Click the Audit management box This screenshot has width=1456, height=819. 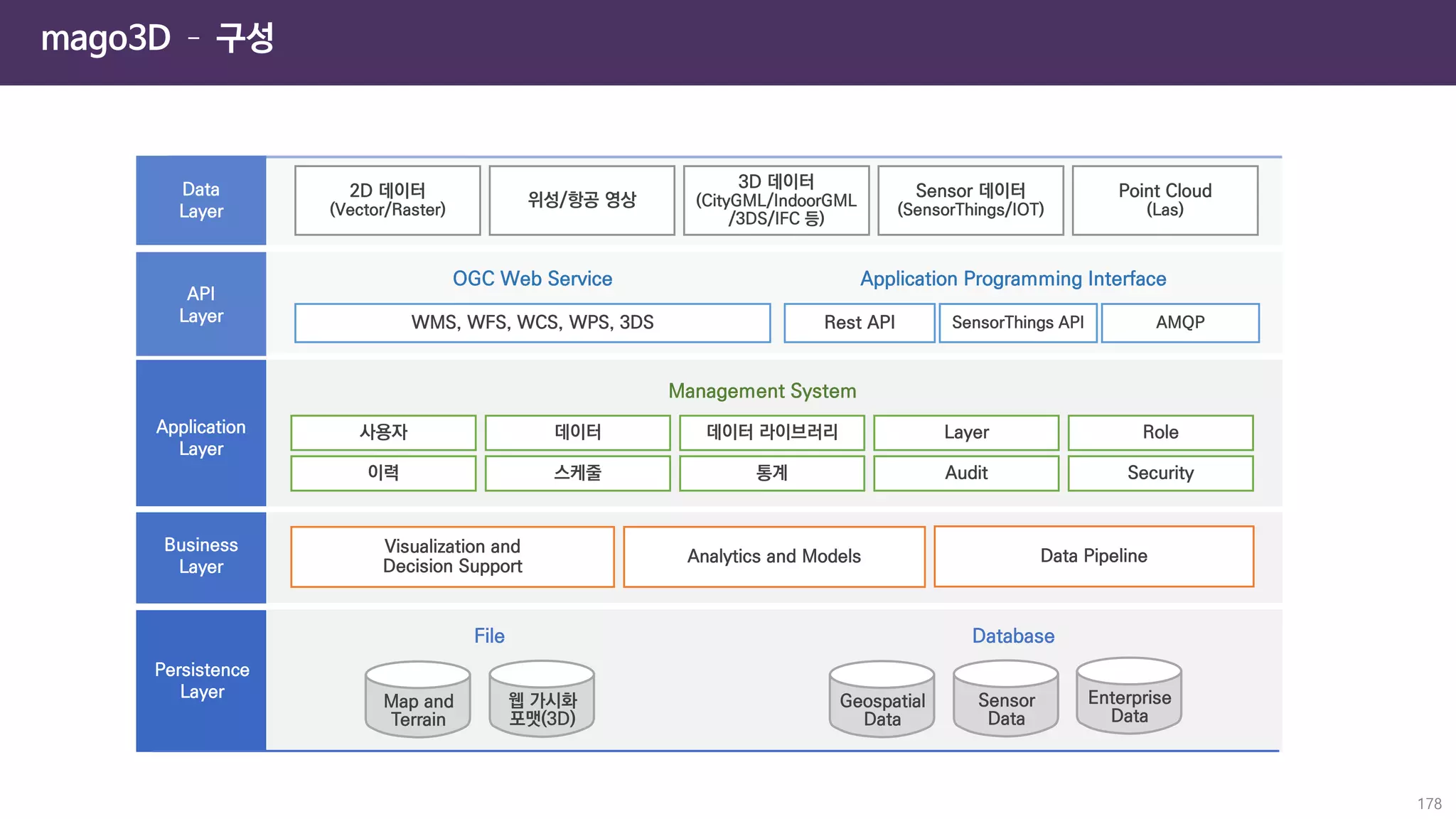coord(966,473)
